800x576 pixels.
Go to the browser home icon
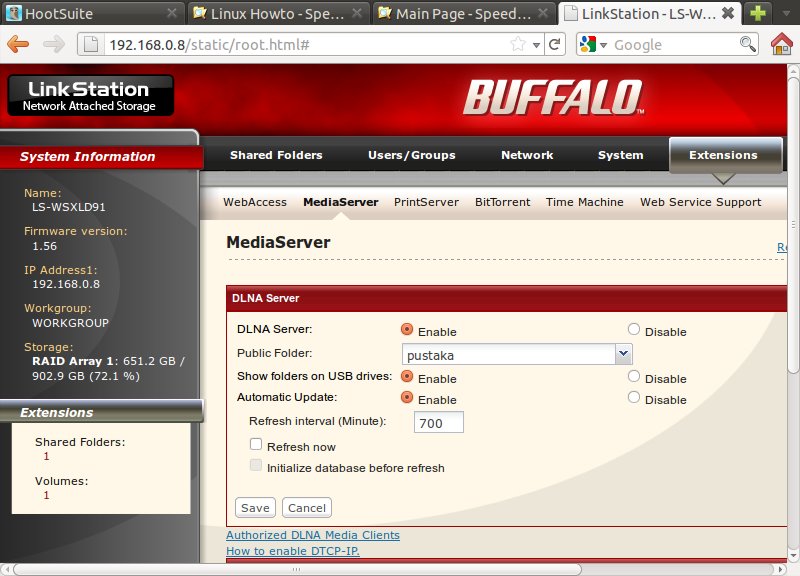(782, 44)
